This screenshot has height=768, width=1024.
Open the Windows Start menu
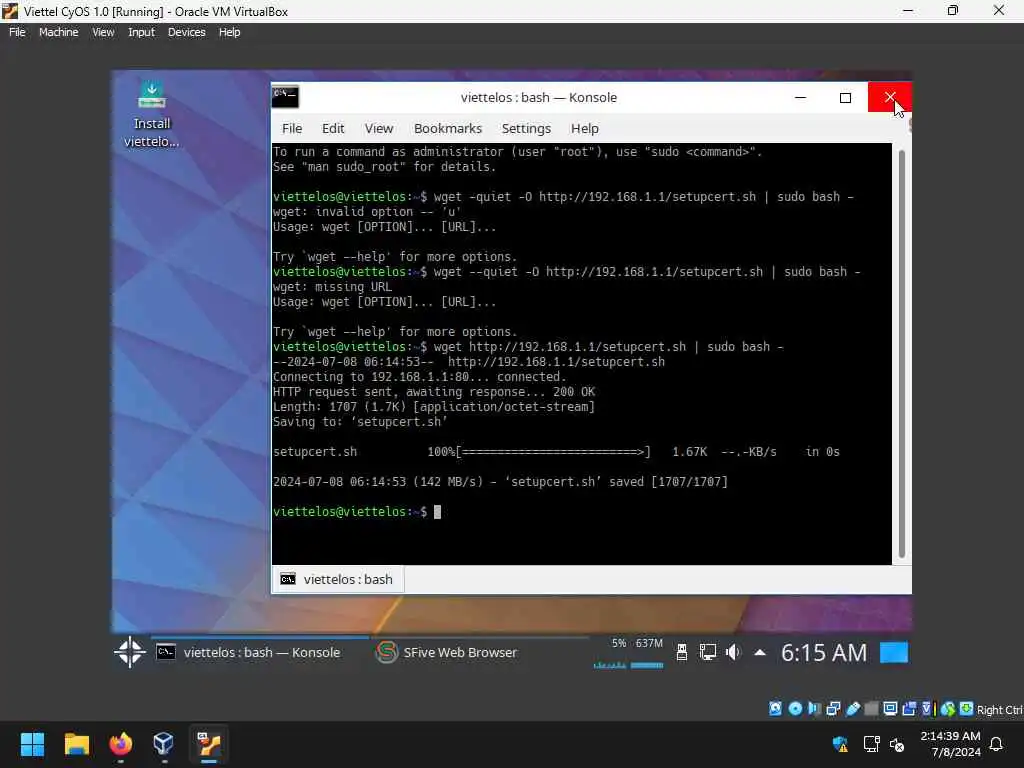[32, 744]
